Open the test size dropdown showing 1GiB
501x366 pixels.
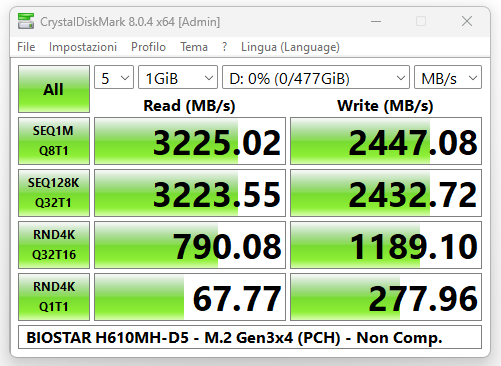(x=178, y=77)
